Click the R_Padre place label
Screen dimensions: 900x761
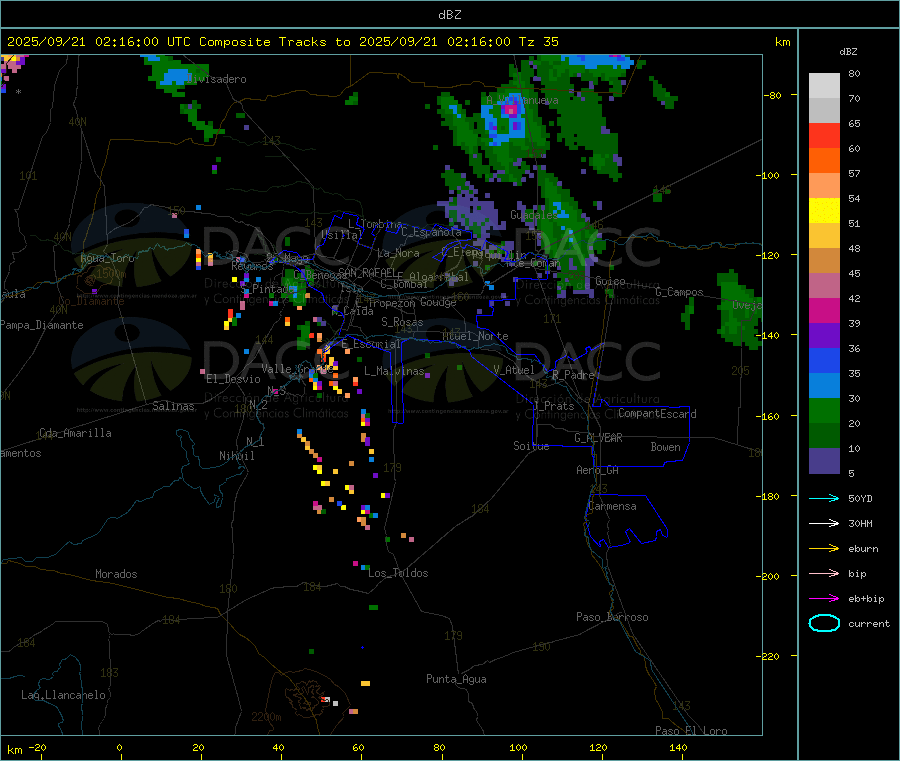tap(573, 375)
